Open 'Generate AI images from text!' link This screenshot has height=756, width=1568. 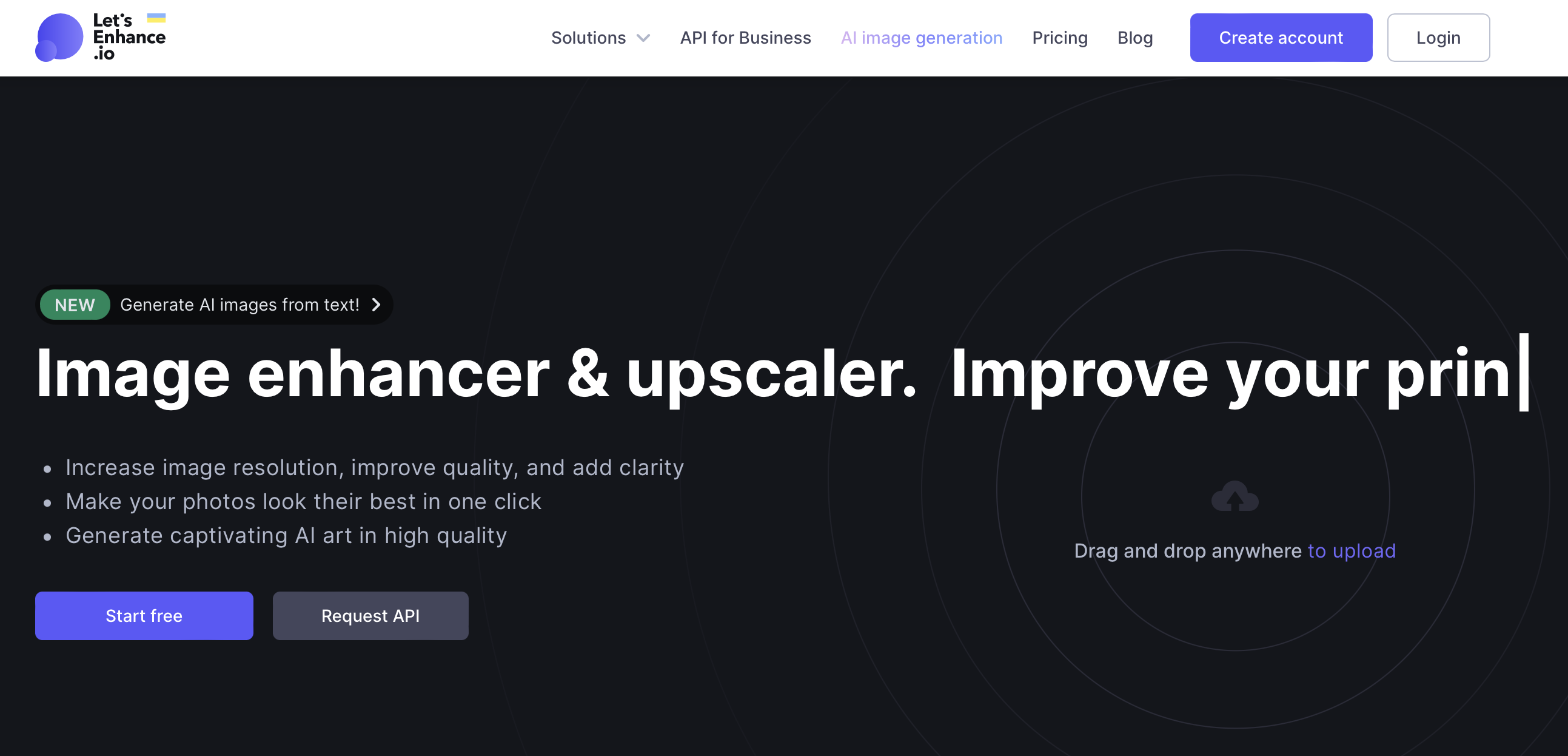click(x=240, y=305)
